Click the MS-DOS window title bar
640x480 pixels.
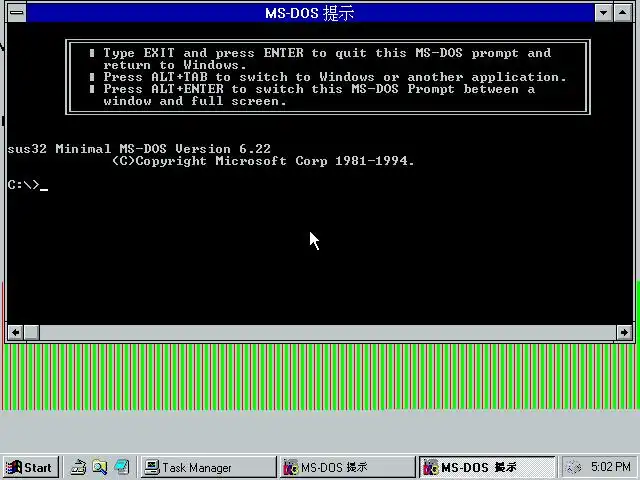[x=310, y=13]
